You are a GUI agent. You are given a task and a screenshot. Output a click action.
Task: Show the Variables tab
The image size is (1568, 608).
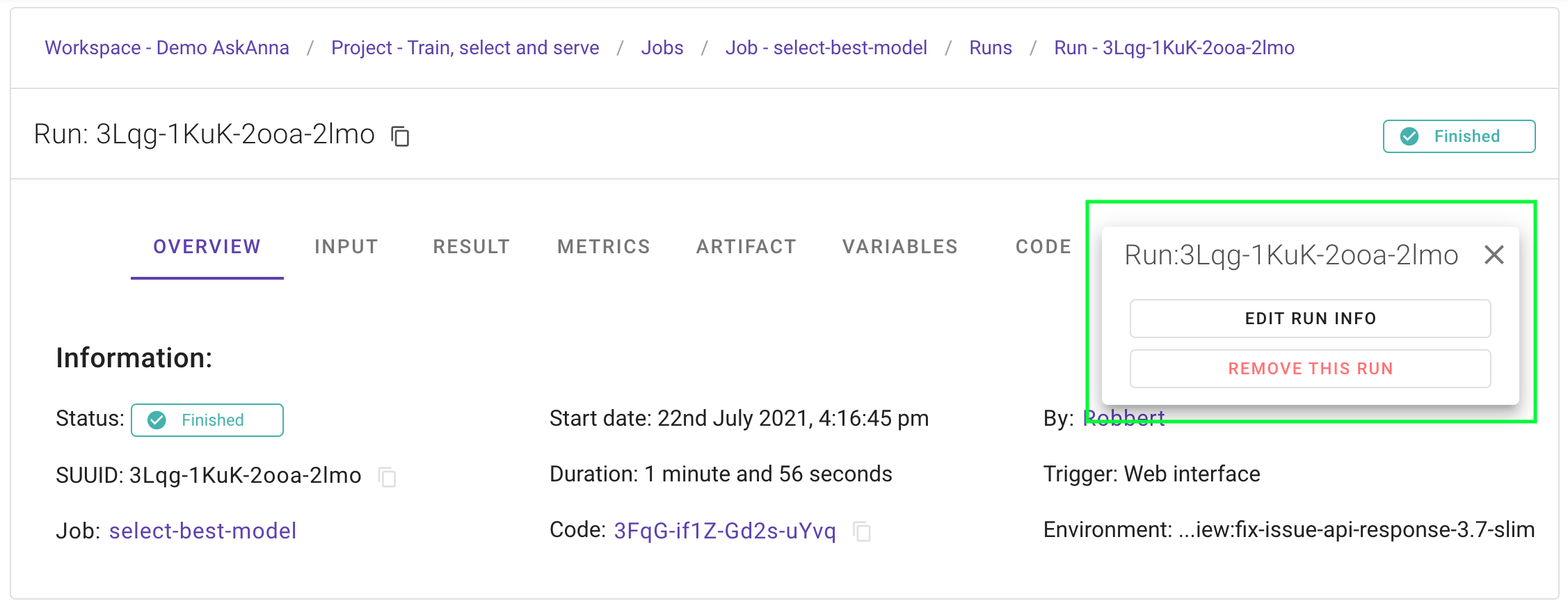coord(899,247)
